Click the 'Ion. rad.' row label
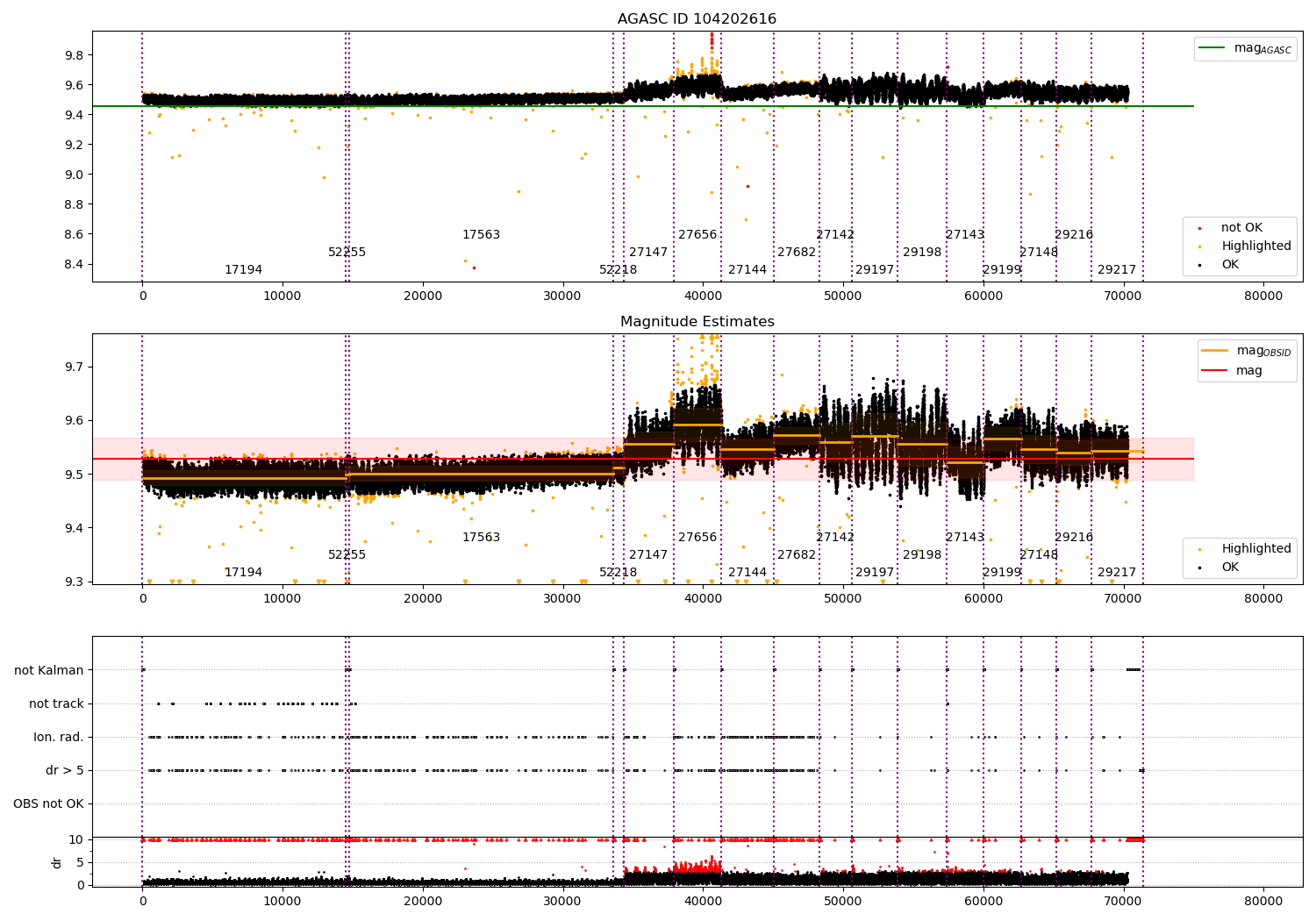The image size is (1316, 921). 59,738
